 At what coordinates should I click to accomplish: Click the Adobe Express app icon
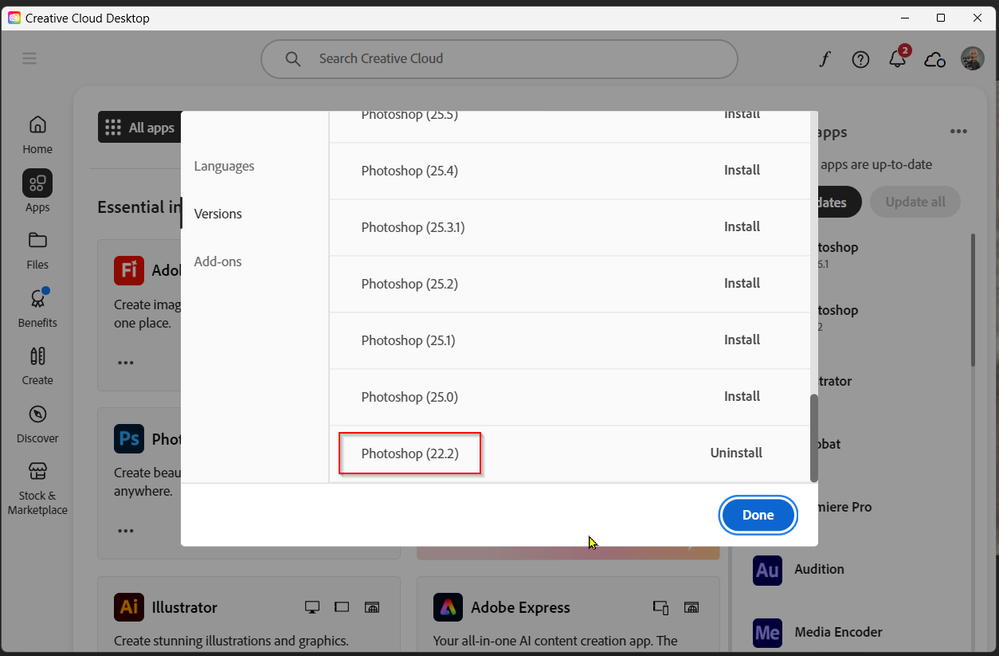coord(448,607)
